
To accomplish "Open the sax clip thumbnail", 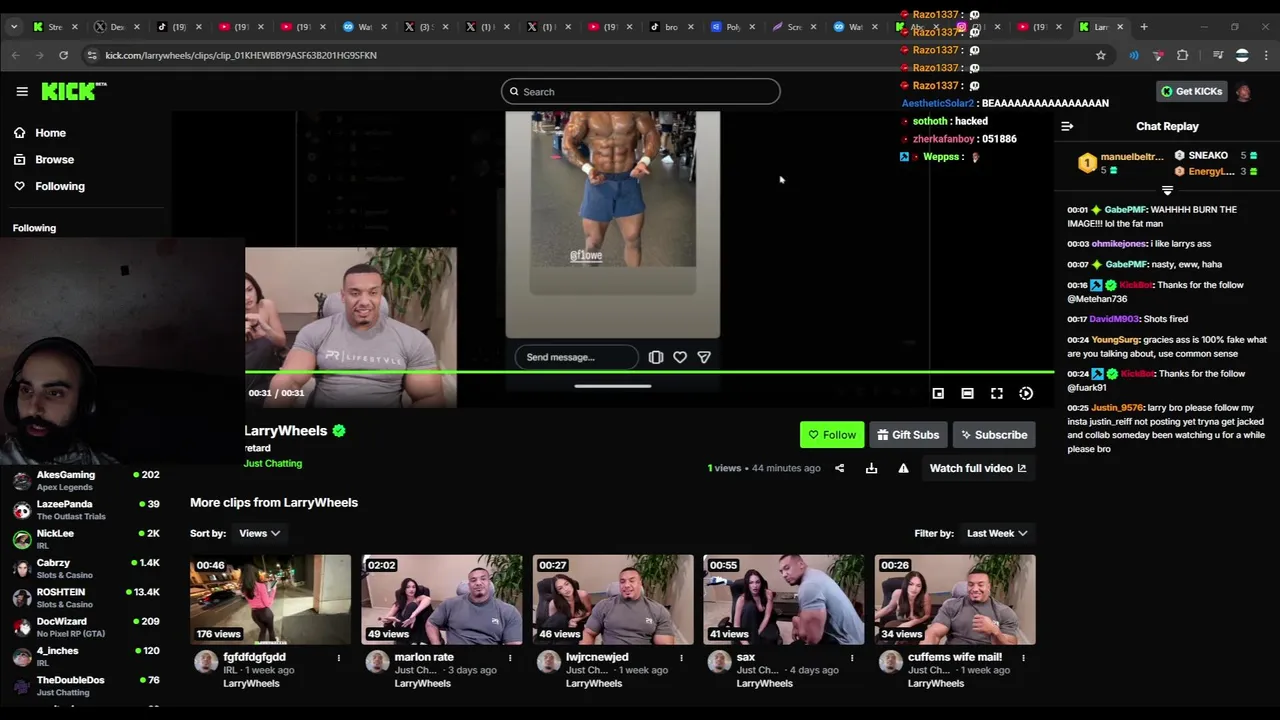I will tap(784, 600).
